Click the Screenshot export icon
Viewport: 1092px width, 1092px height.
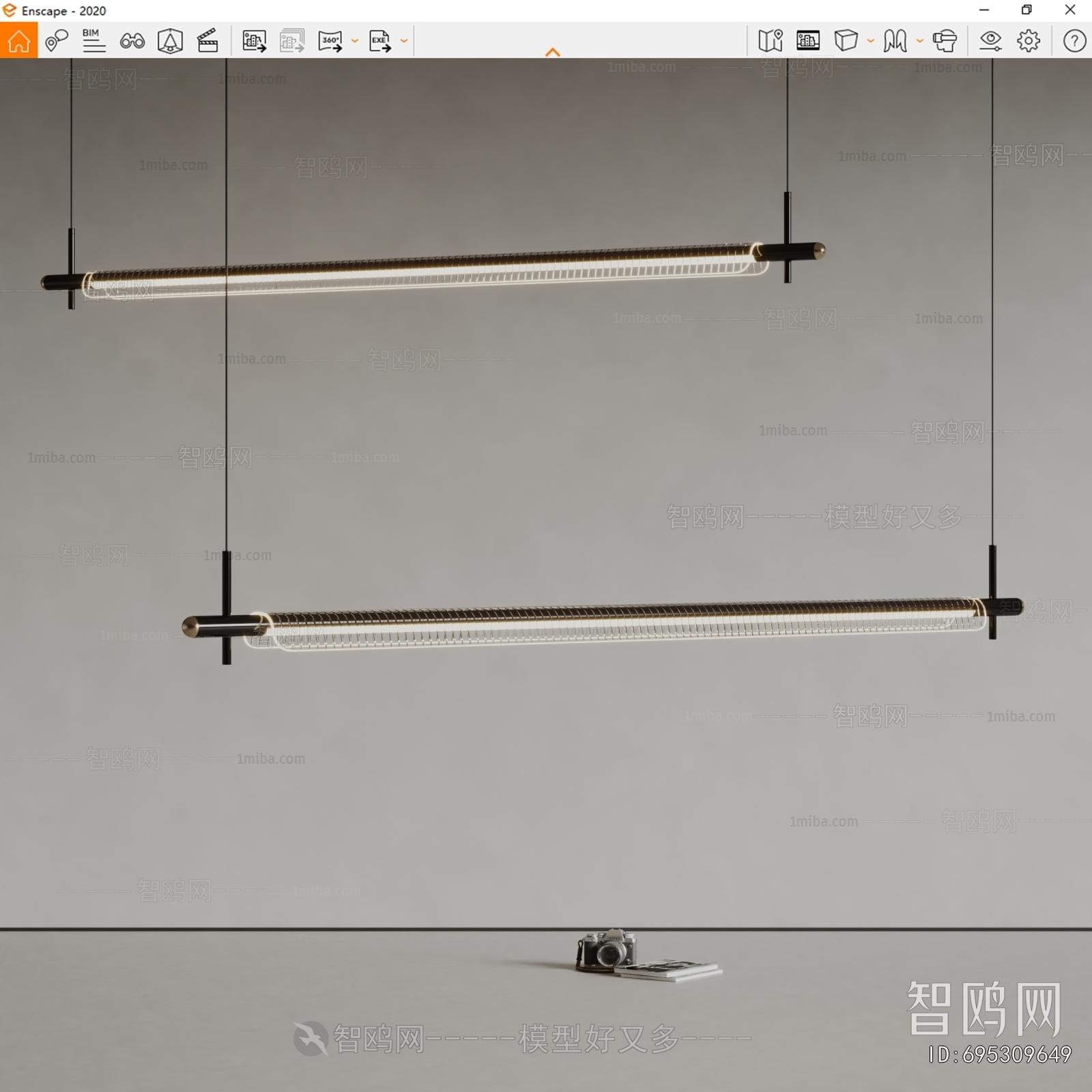(x=254, y=41)
